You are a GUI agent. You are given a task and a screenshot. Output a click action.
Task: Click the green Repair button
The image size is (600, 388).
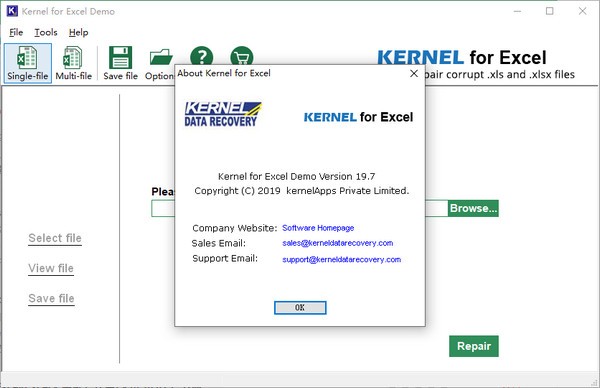(x=474, y=346)
